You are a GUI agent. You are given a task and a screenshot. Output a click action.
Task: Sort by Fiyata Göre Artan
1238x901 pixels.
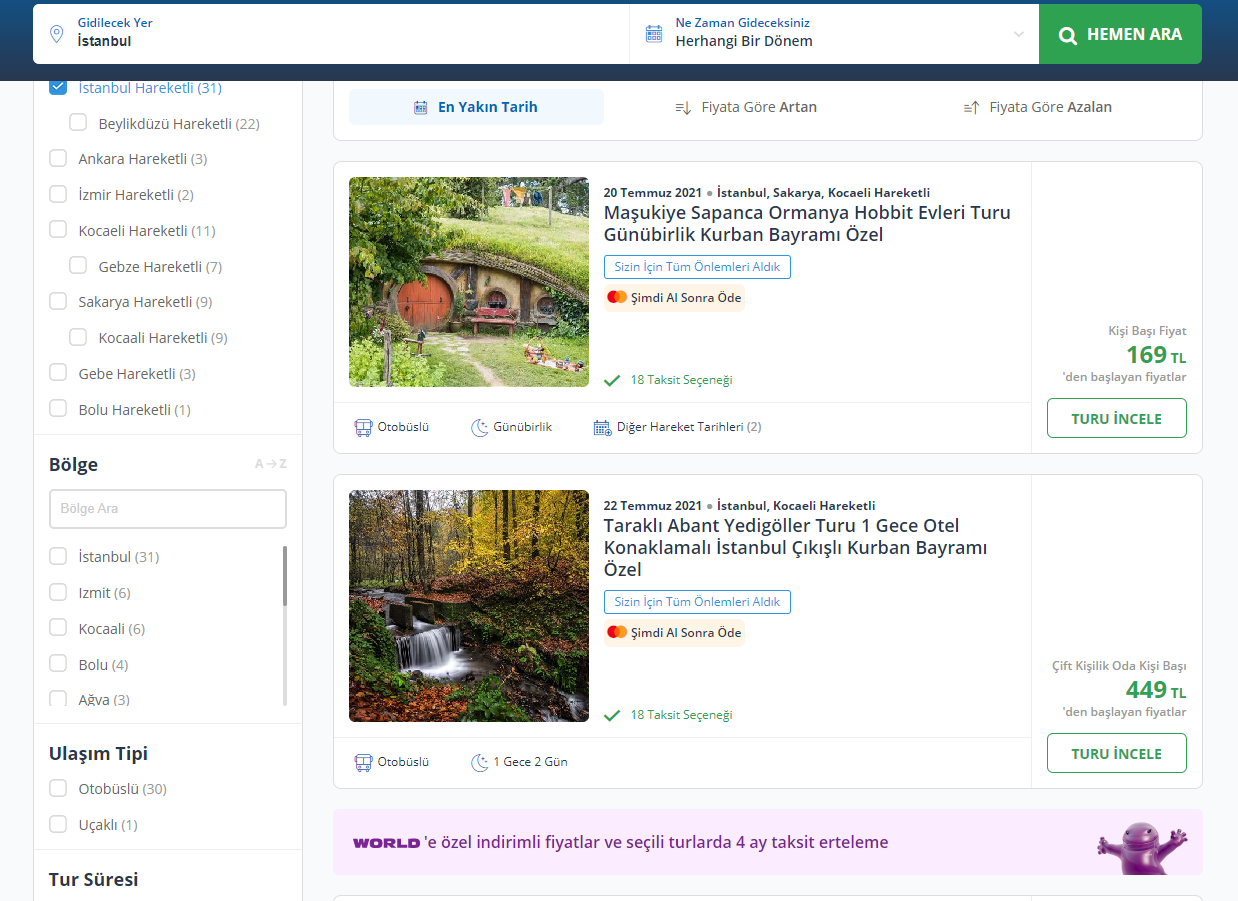[x=746, y=107]
